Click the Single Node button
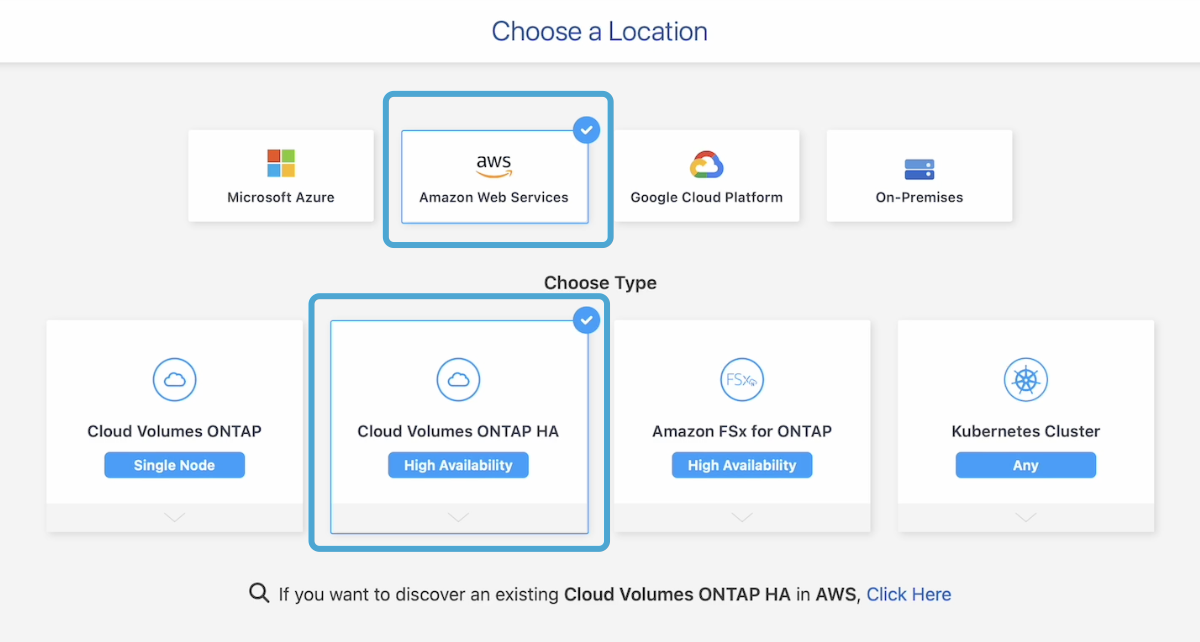Viewport: 1200px width, 642px height. [174, 465]
